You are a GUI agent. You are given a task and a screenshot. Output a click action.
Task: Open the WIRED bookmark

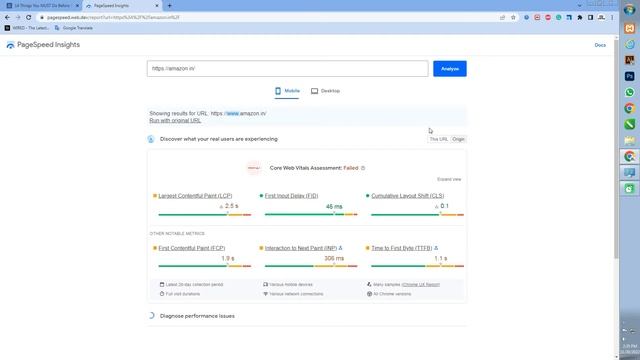click(x=27, y=28)
